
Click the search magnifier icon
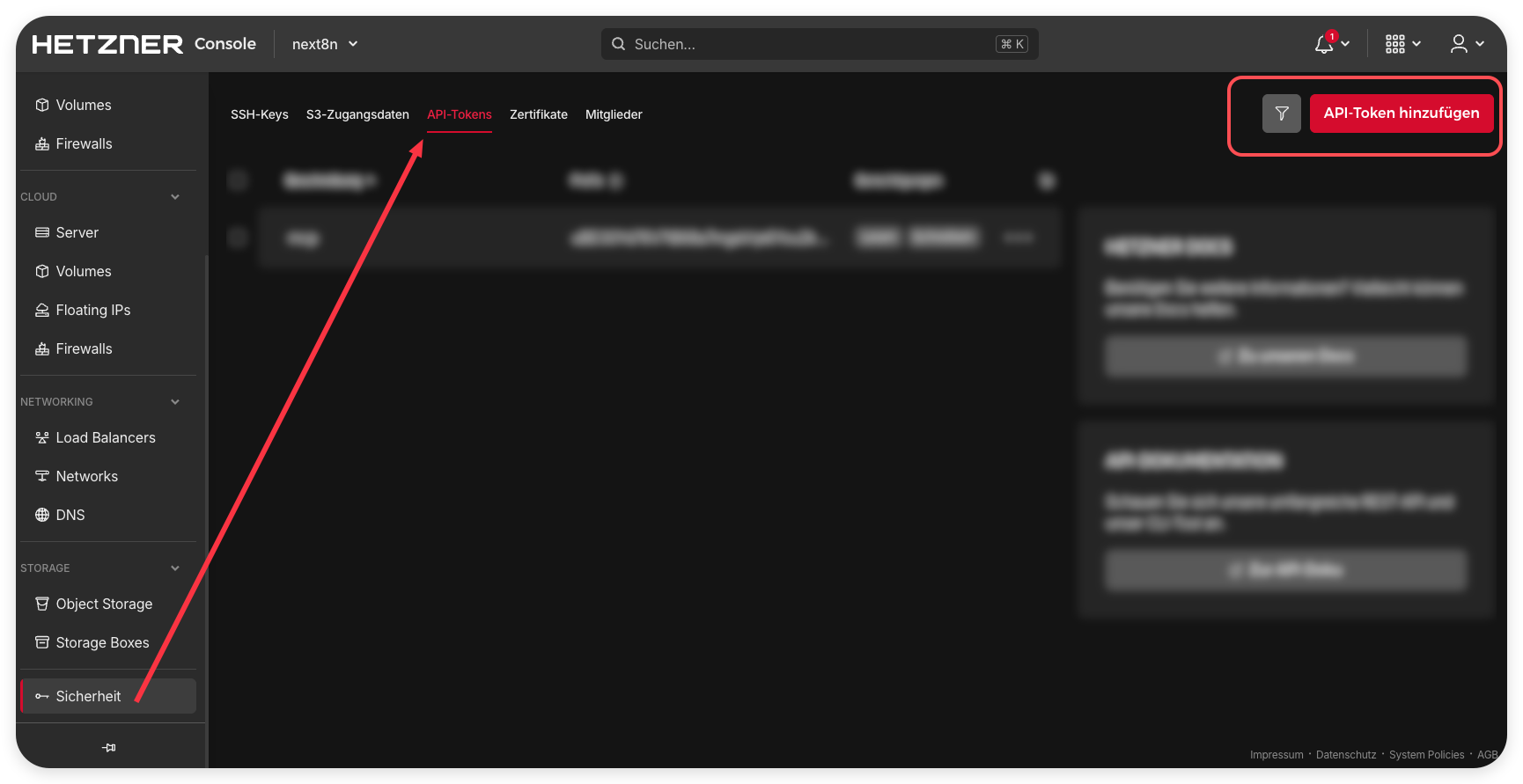pyautogui.click(x=619, y=44)
